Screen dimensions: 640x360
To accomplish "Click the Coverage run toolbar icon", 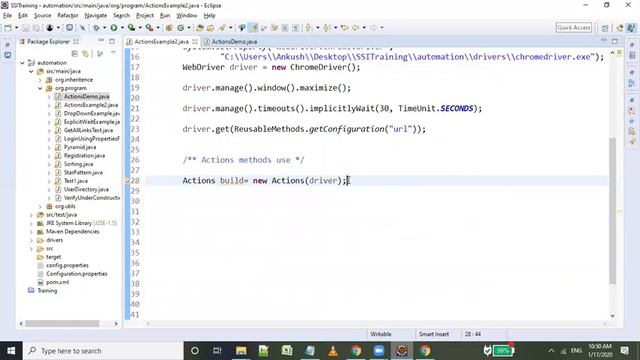I will pos(131,28).
